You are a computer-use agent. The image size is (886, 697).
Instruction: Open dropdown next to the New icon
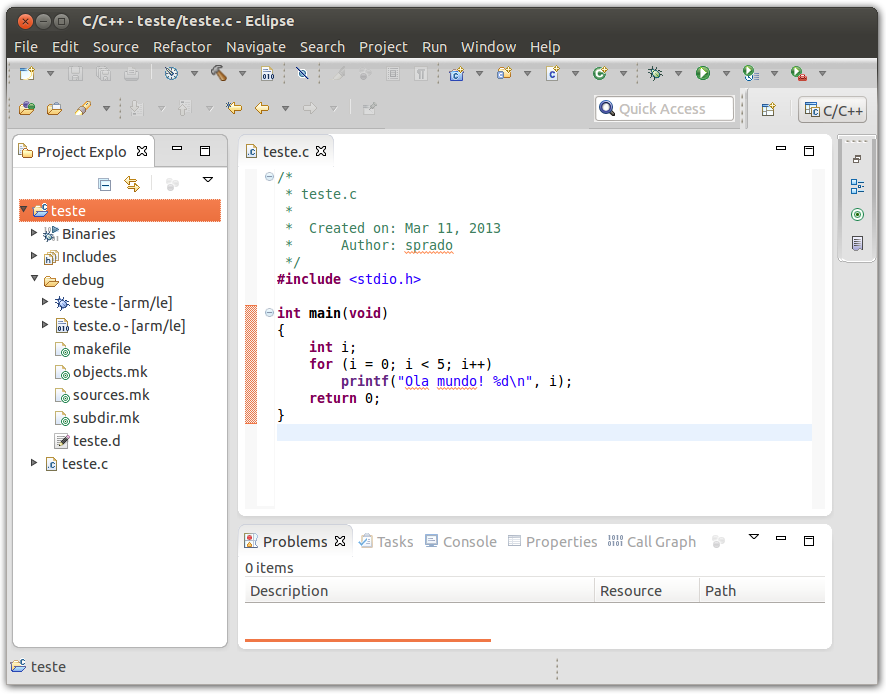coord(50,73)
